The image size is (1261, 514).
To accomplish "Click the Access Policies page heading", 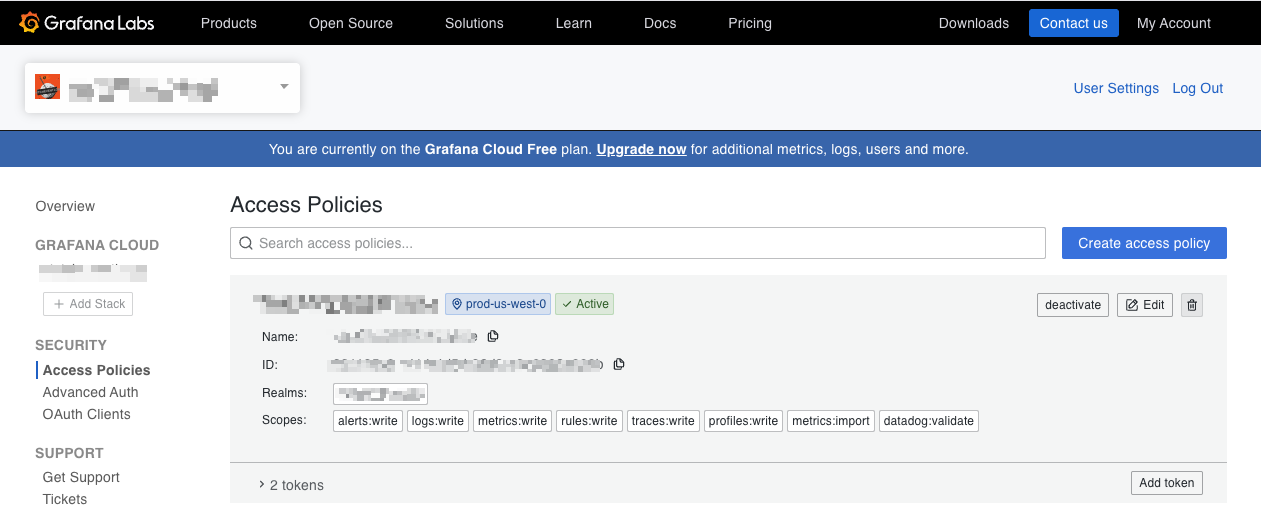I will [x=306, y=205].
